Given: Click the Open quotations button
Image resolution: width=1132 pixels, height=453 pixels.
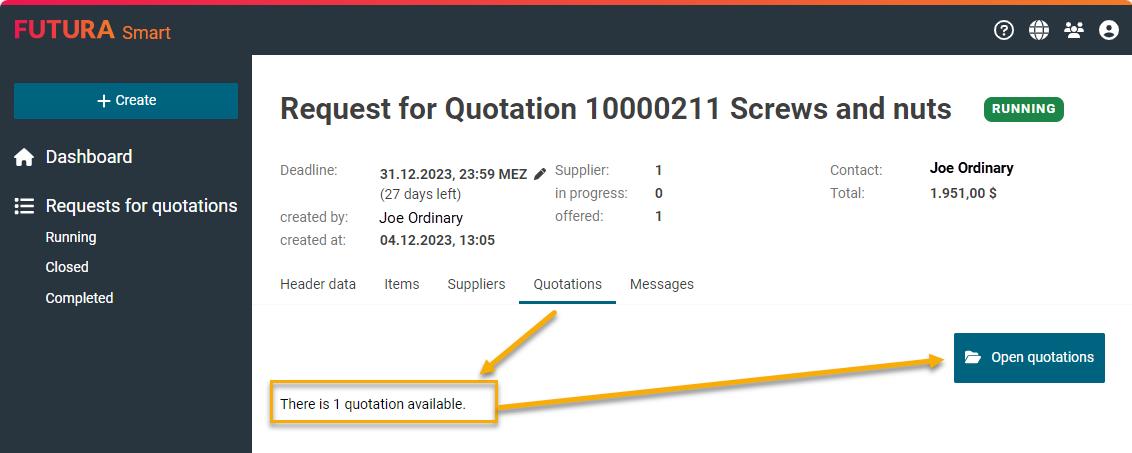Looking at the screenshot, I should click(1029, 357).
